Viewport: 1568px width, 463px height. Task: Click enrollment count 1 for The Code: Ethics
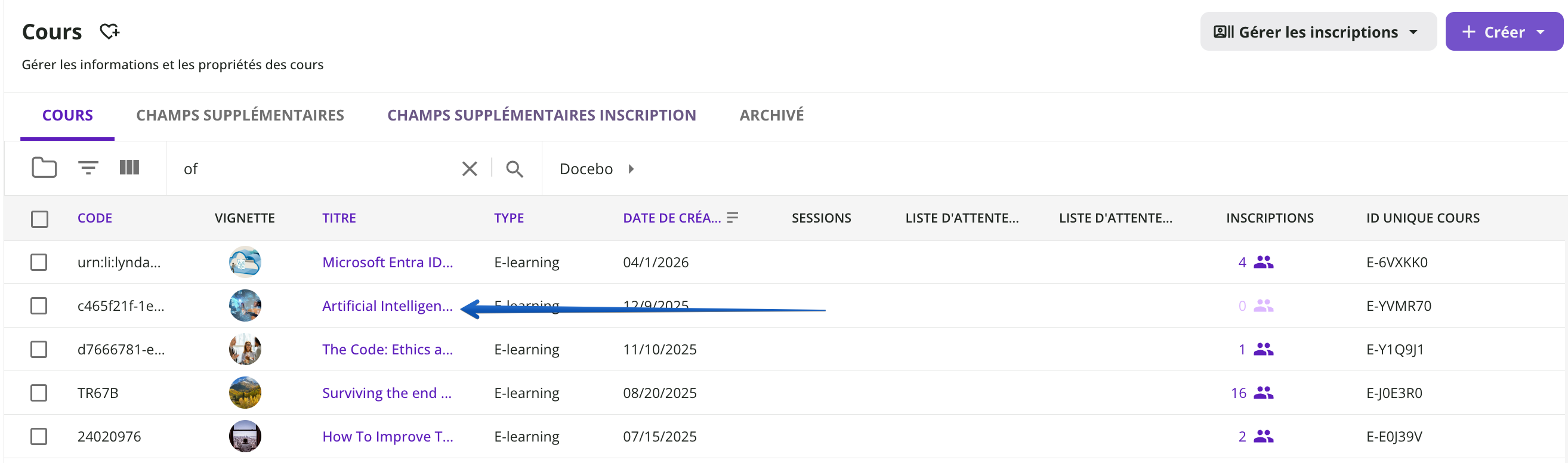click(1242, 349)
